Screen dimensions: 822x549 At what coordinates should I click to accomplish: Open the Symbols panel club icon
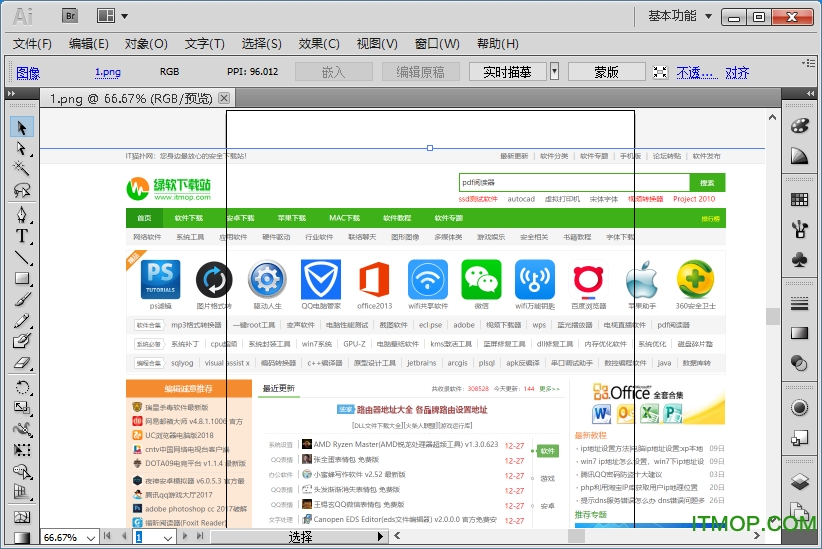tap(799, 260)
